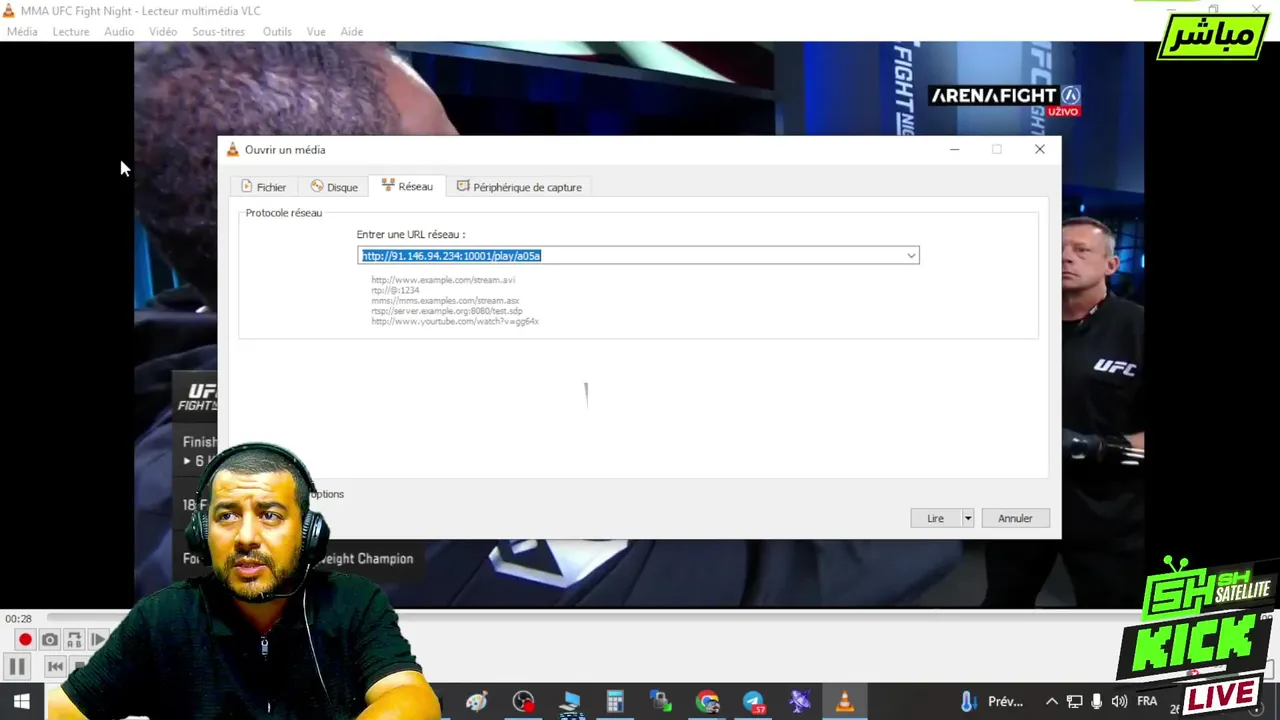Open the Windows Start menu
The image size is (1280, 720).
coord(21,702)
